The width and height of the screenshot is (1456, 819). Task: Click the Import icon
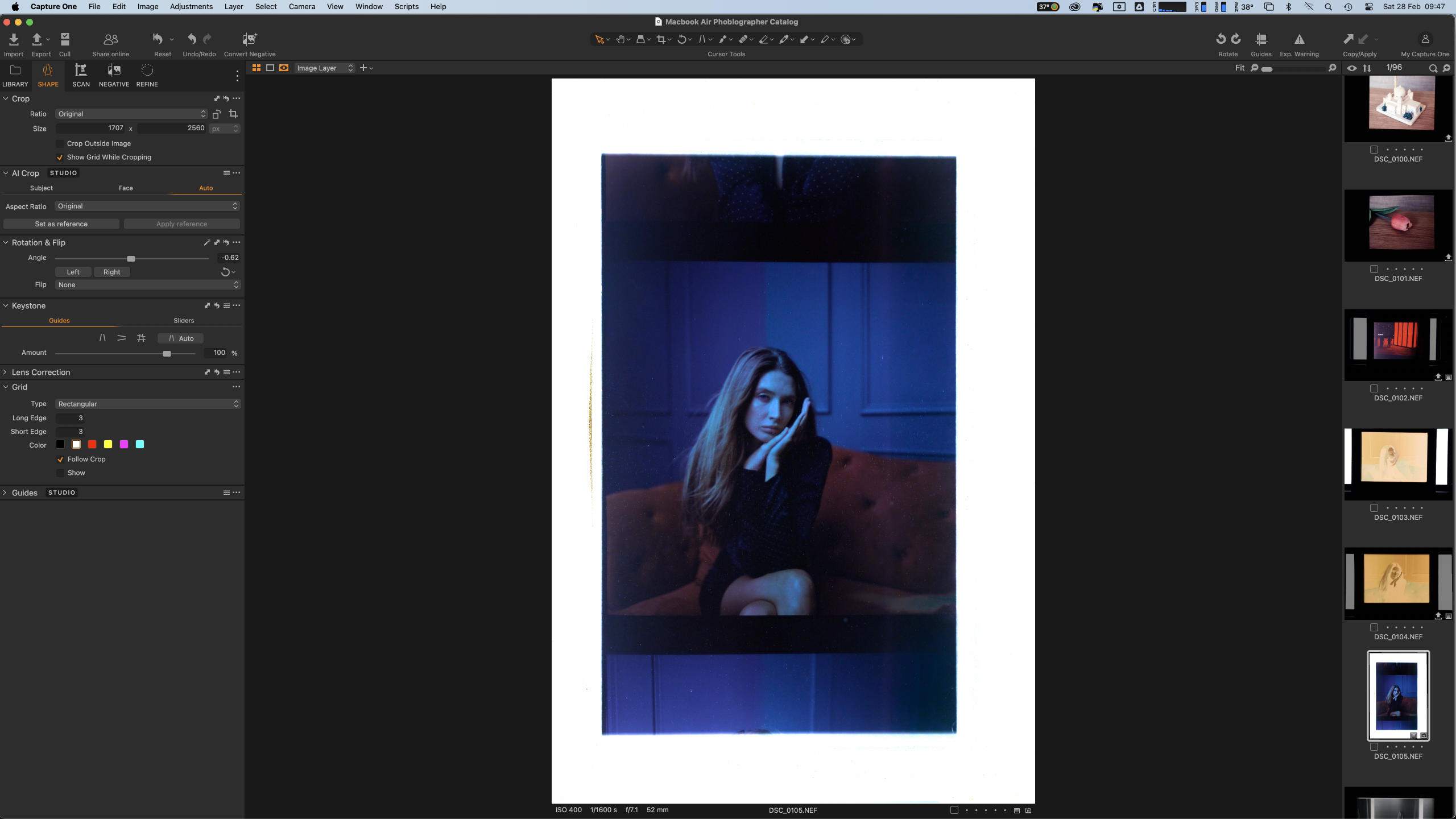point(13,43)
